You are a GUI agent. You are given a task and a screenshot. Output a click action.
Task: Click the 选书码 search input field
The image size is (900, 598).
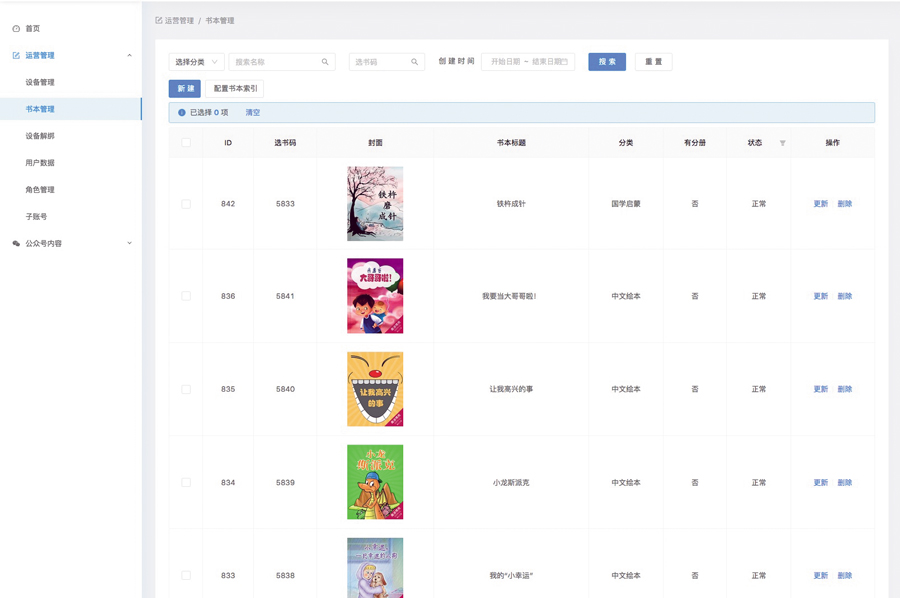tap(387, 62)
